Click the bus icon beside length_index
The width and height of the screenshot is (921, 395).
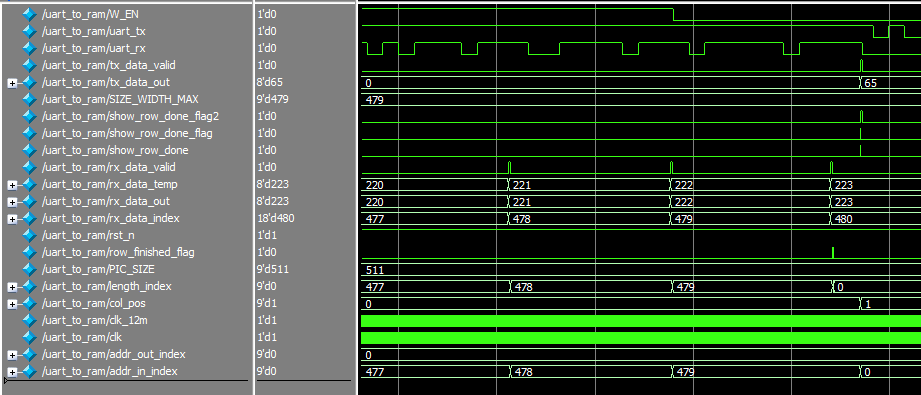click(x=29, y=286)
